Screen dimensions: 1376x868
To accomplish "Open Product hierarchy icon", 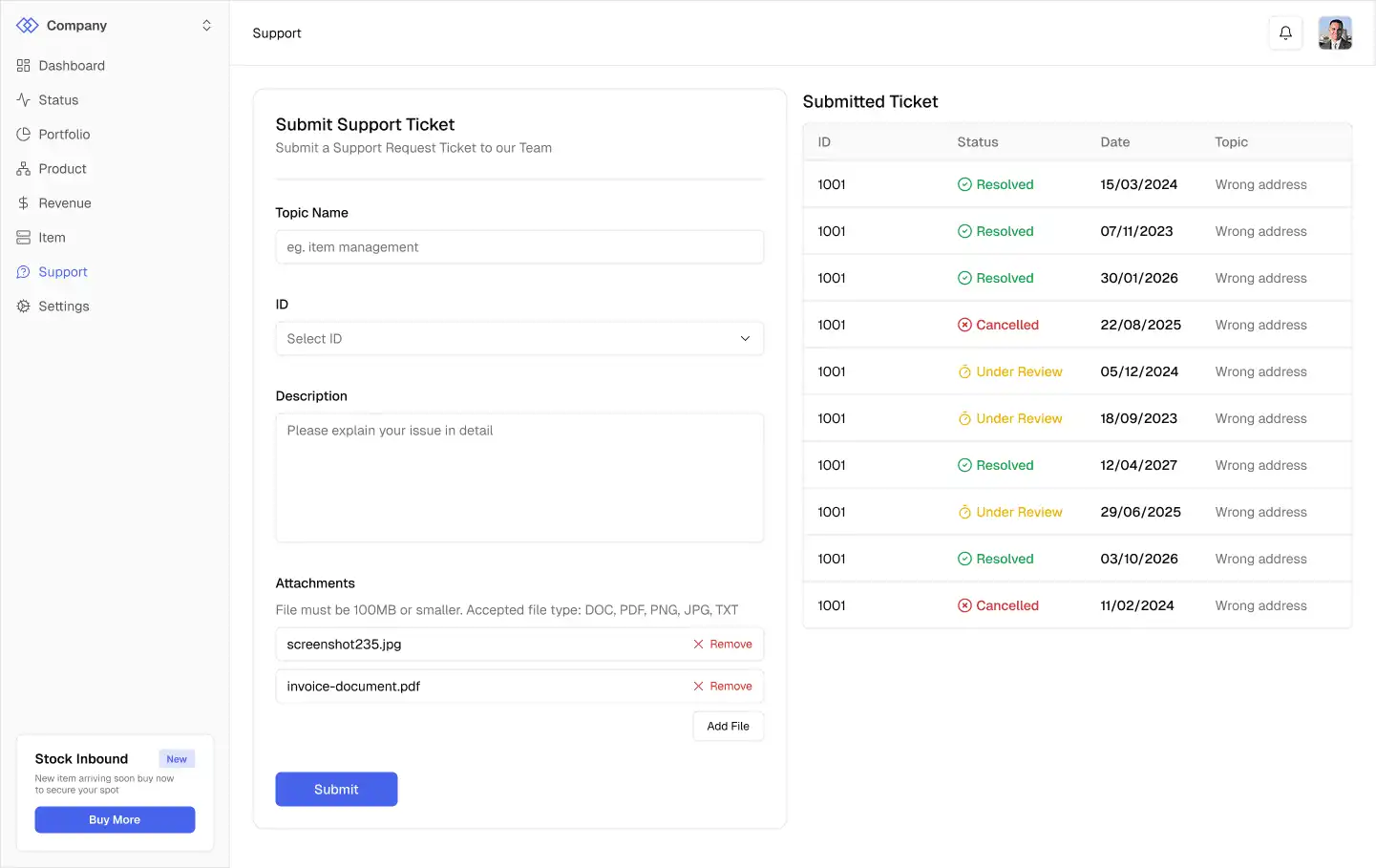I will click(24, 169).
